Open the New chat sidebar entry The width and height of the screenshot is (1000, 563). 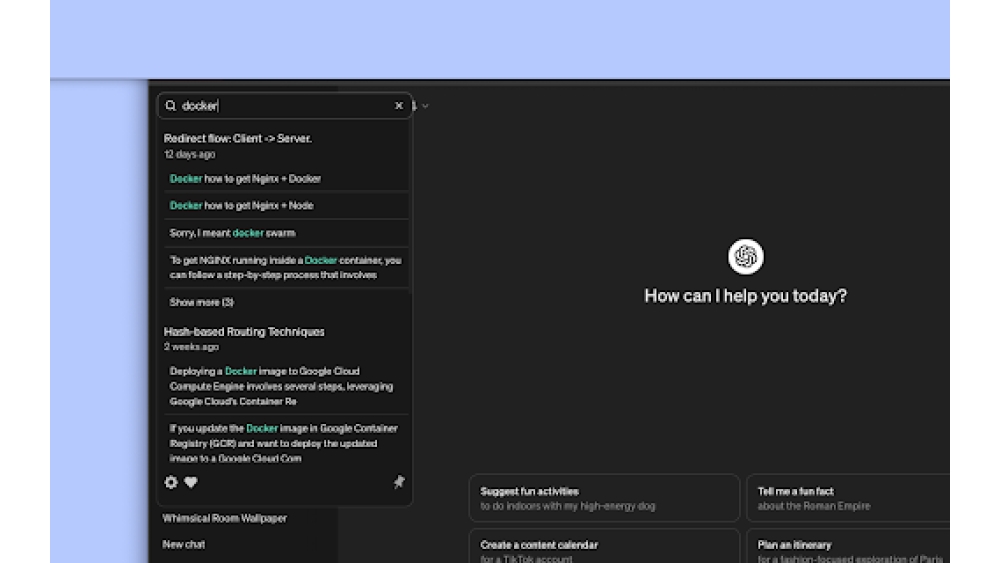pos(184,545)
